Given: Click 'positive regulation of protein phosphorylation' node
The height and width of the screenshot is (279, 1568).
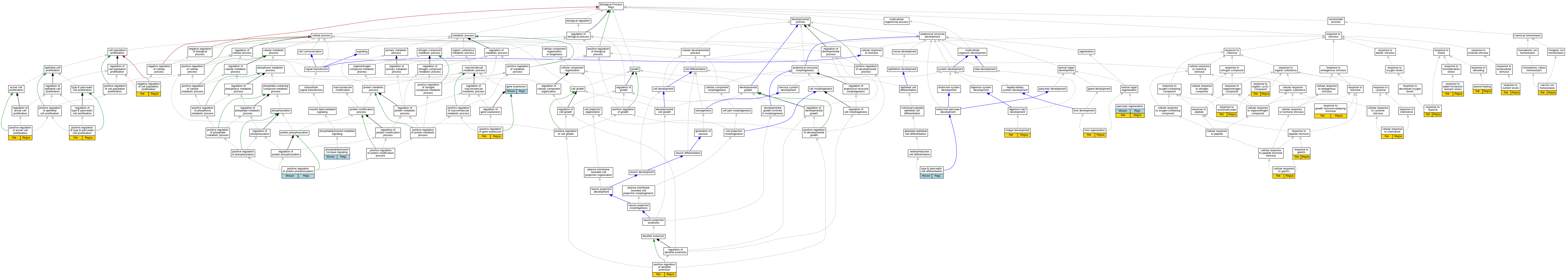Looking at the screenshot, I should pos(298,172).
